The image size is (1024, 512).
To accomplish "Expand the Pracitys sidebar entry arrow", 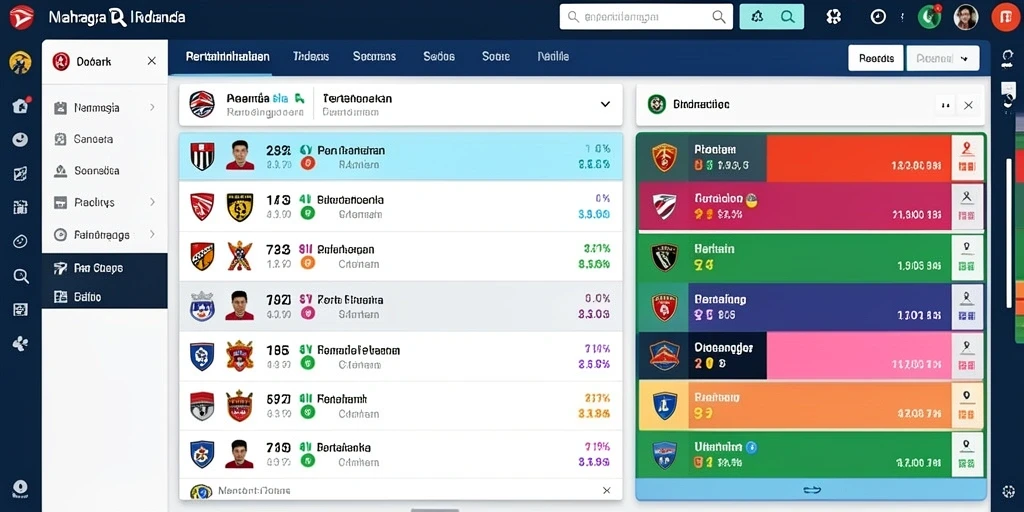I will coord(152,202).
